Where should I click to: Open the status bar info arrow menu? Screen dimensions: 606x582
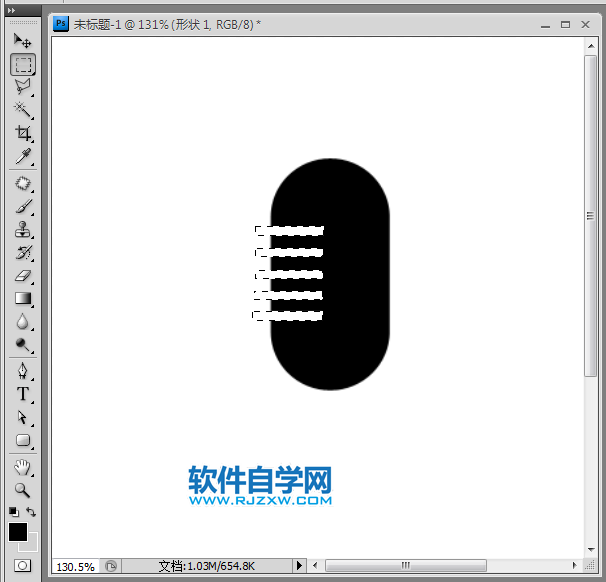pos(299,566)
